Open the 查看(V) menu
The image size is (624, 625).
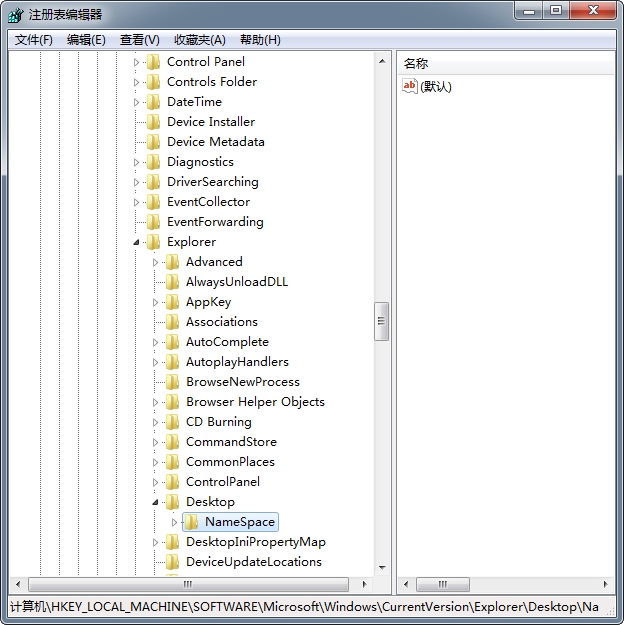pos(140,40)
